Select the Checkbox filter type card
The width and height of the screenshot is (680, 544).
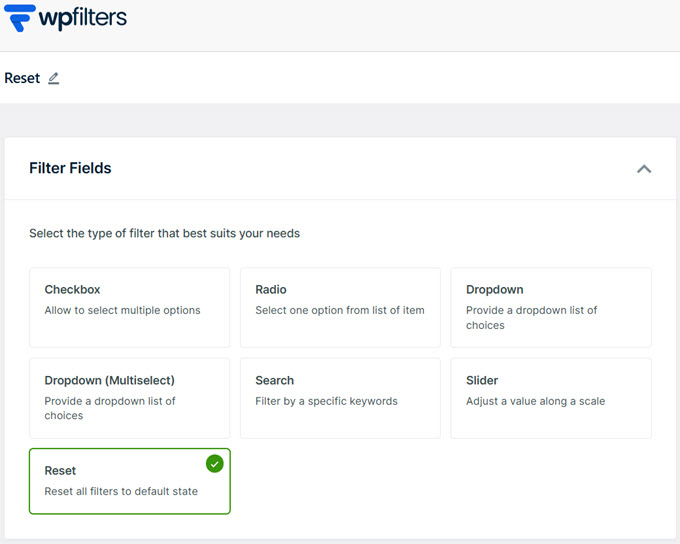pyautogui.click(x=130, y=307)
